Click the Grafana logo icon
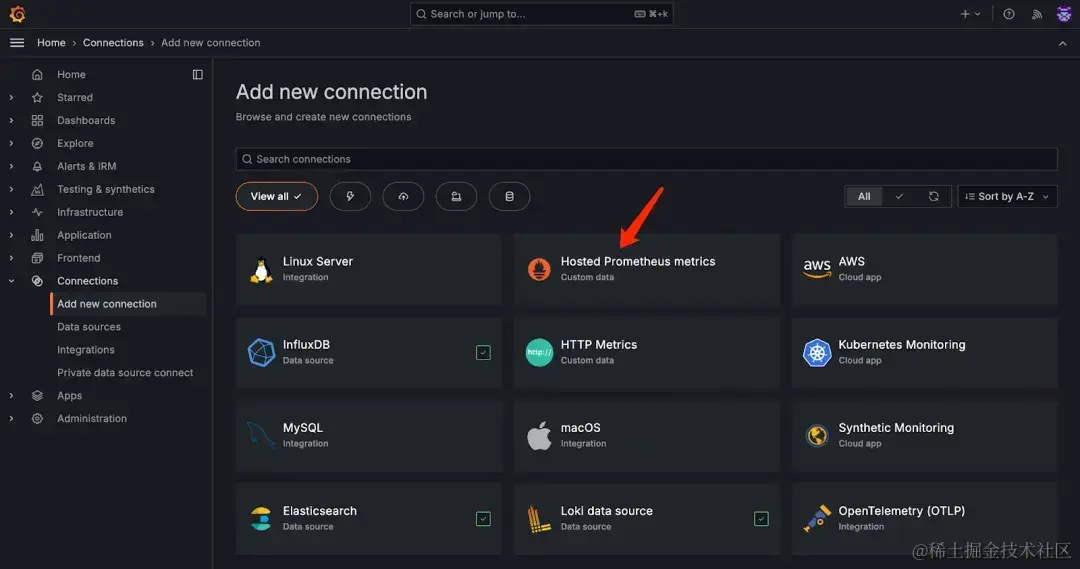Image resolution: width=1080 pixels, height=569 pixels. click(17, 14)
